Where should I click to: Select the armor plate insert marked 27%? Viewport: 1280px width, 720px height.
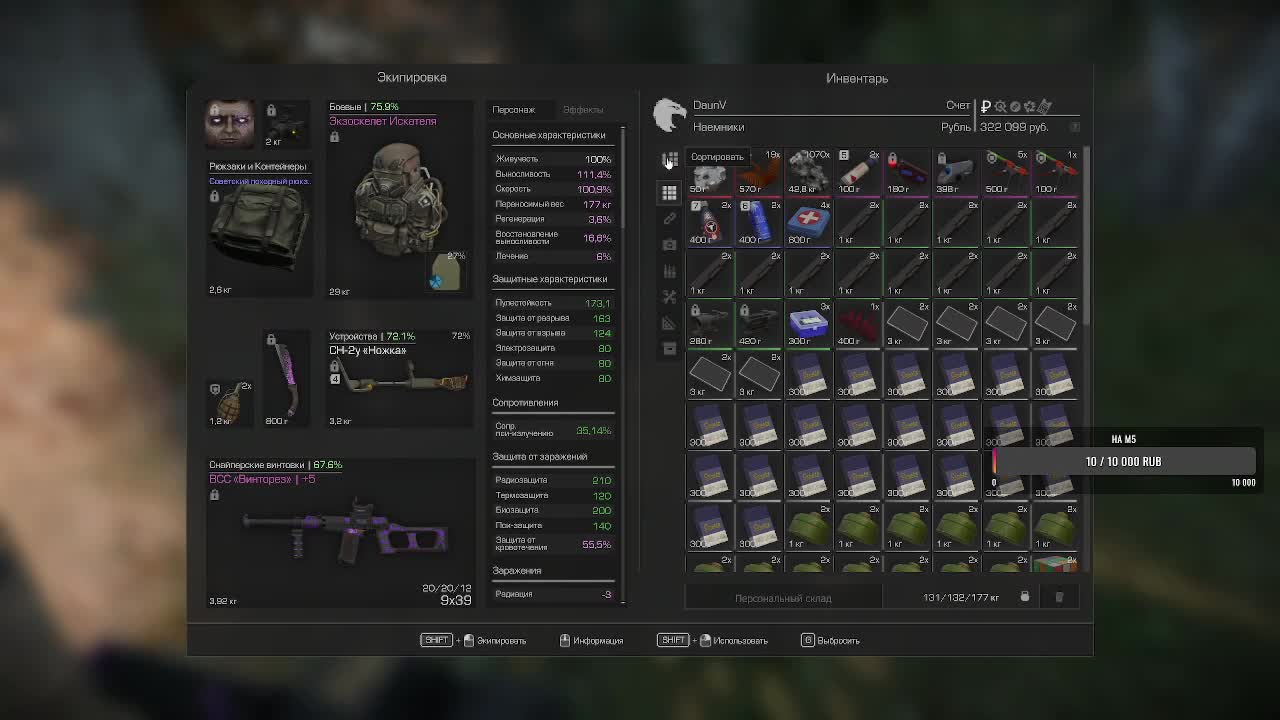[x=447, y=272]
